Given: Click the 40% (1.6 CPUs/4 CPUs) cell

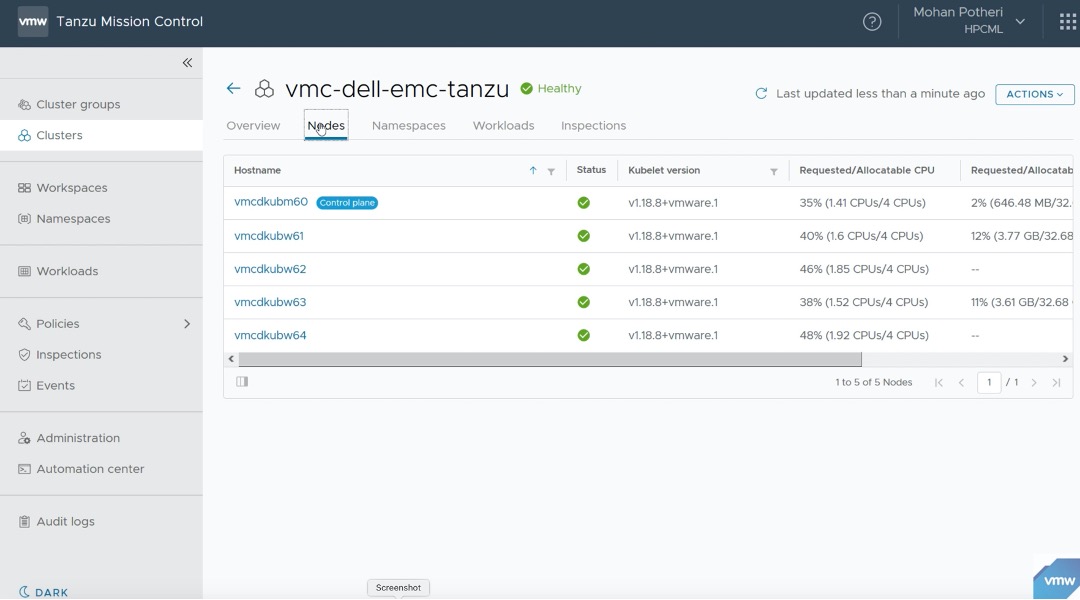Looking at the screenshot, I should [x=861, y=236].
